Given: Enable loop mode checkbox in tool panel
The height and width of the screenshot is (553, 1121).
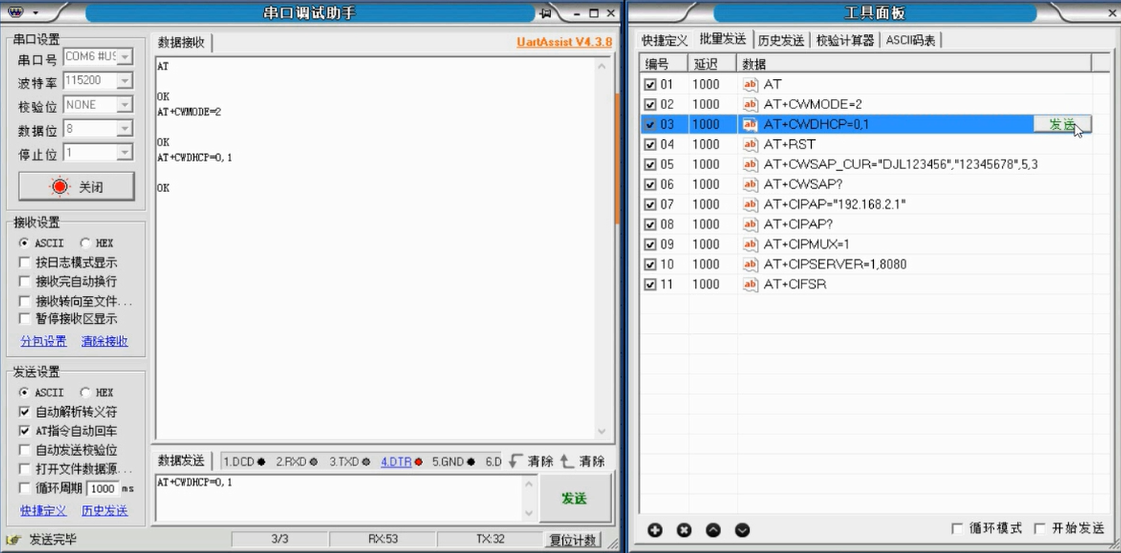Looking at the screenshot, I should [957, 529].
